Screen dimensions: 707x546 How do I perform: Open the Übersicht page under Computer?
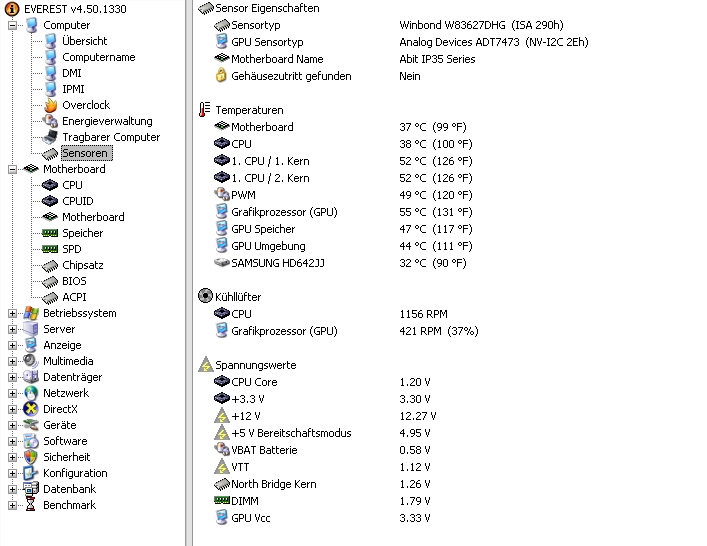point(84,41)
